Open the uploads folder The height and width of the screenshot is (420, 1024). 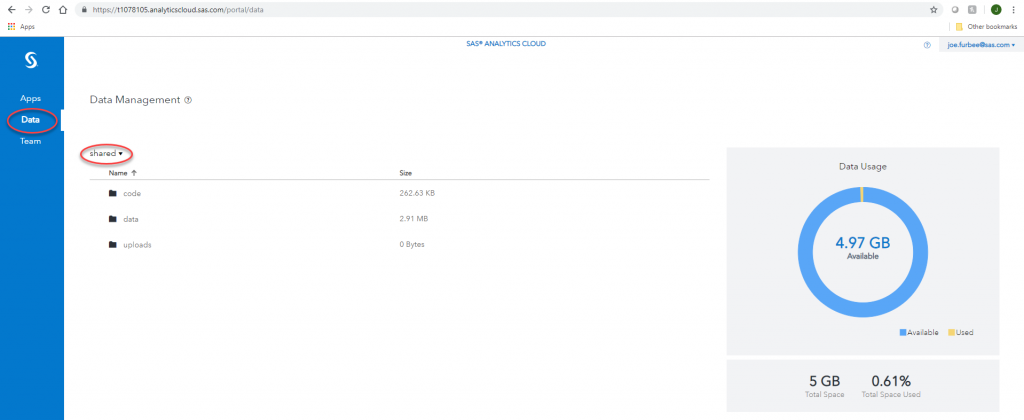click(x=137, y=245)
